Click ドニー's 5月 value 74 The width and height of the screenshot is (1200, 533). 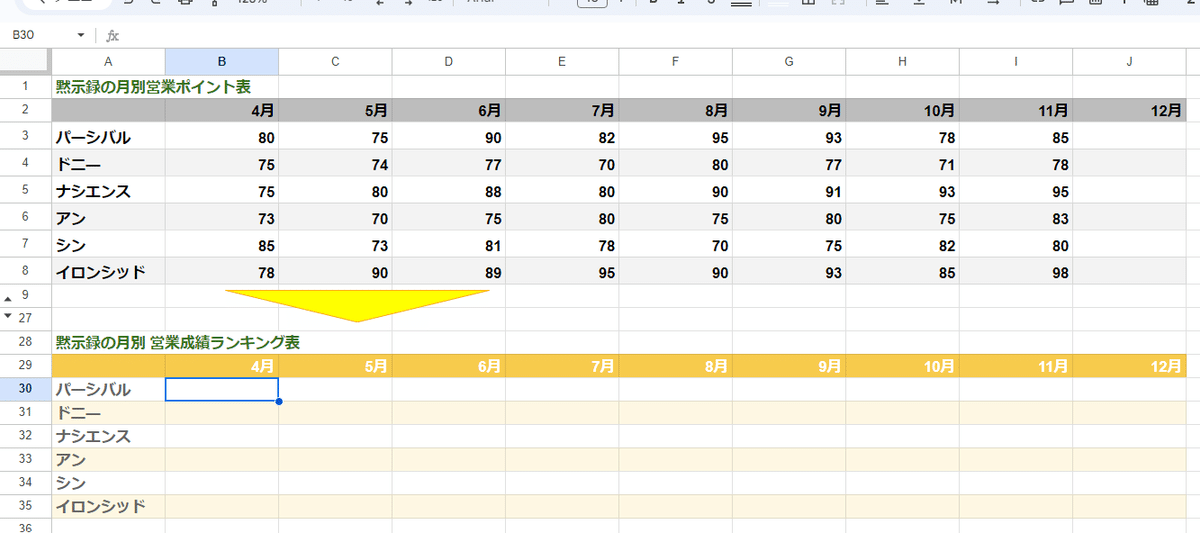pyautogui.click(x=335, y=164)
